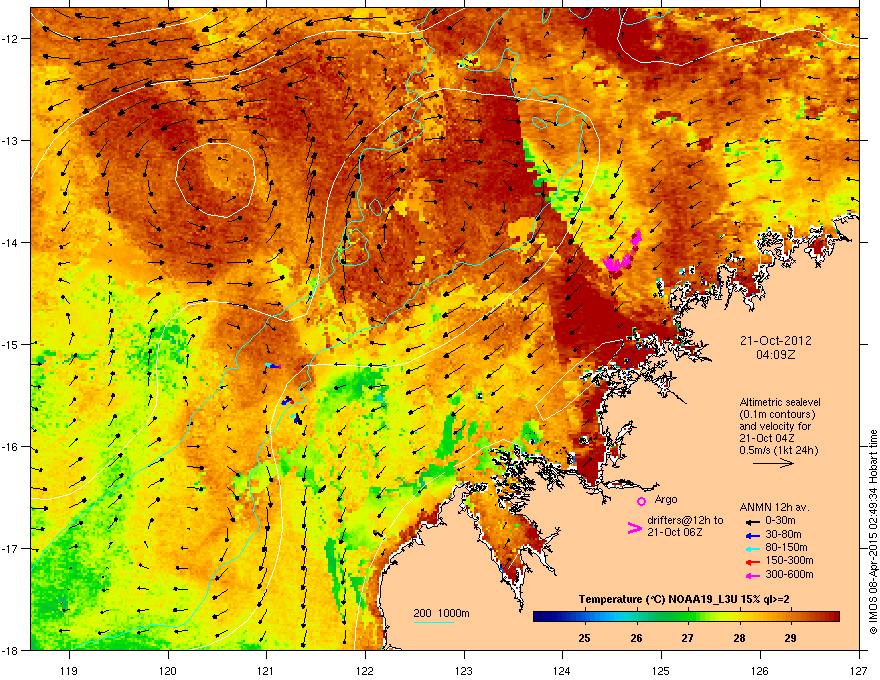Click the '(0.1m contours)' text

pyautogui.click(x=777, y=415)
